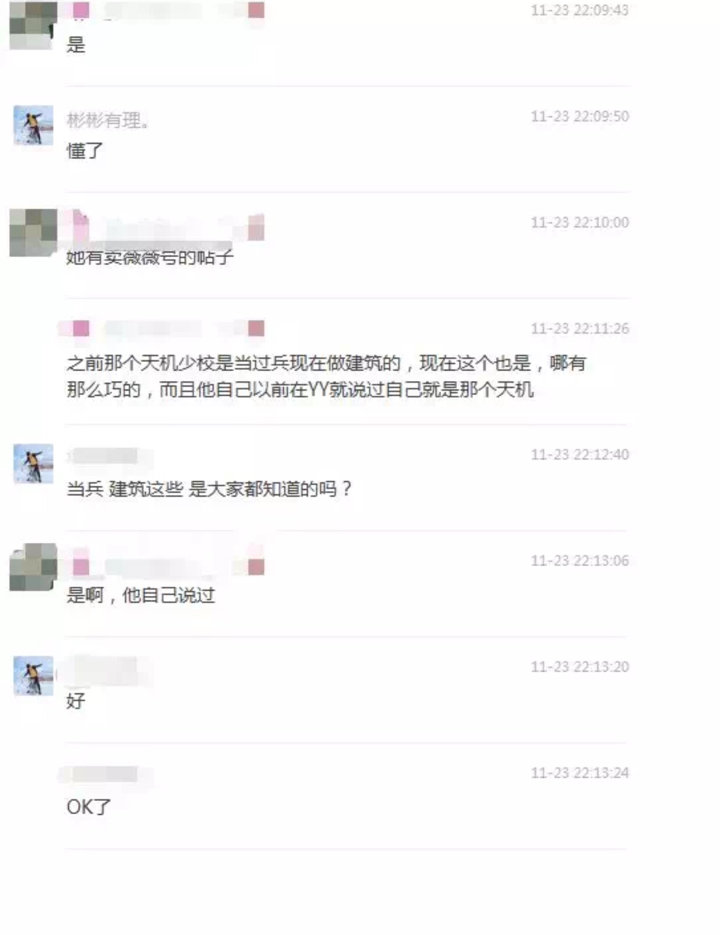Click the reply 是啊，他自己说过
This screenshot has height=935, width=720.
(x=140, y=595)
